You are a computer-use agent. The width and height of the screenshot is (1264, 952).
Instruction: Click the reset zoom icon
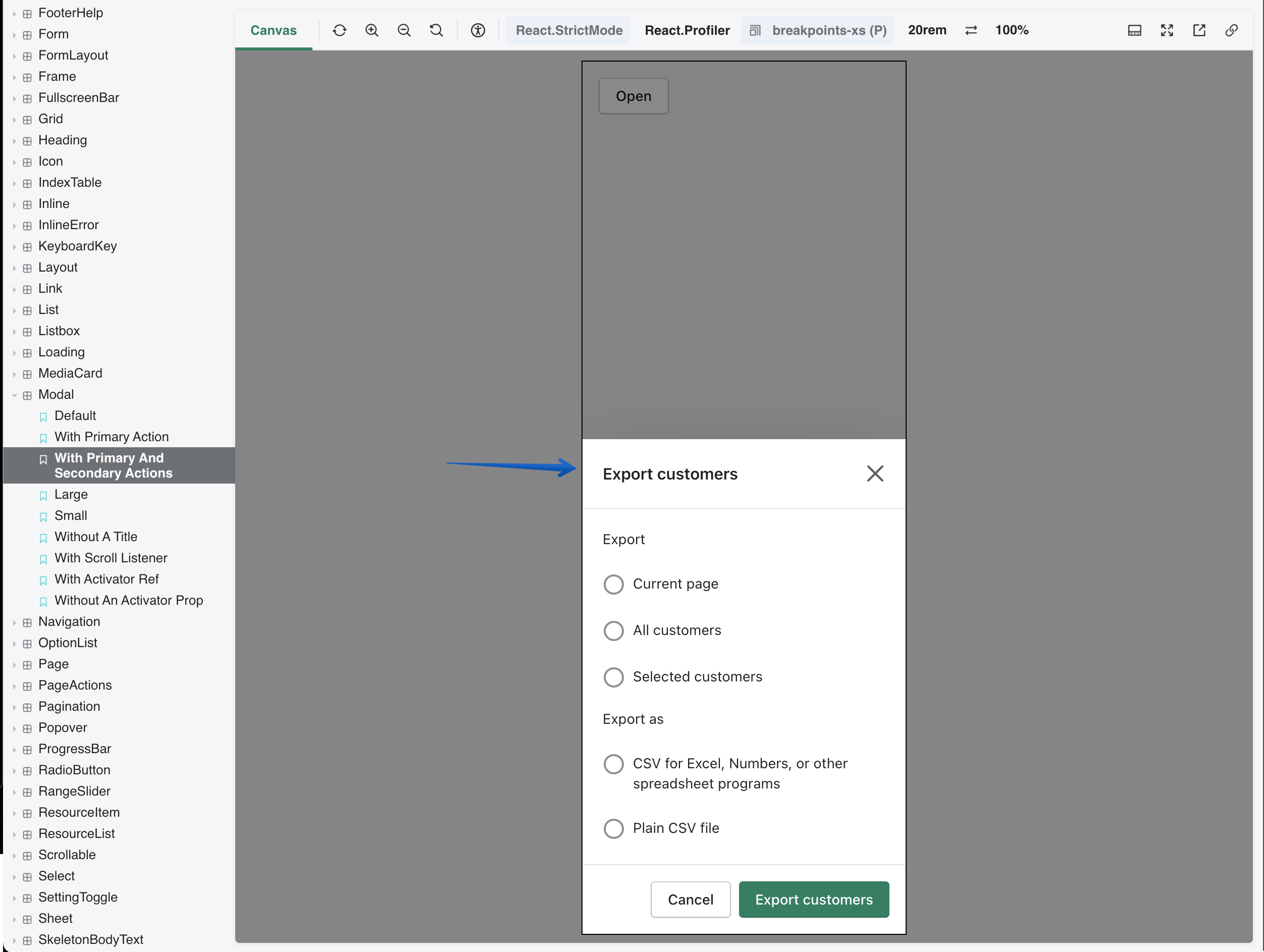(x=437, y=30)
